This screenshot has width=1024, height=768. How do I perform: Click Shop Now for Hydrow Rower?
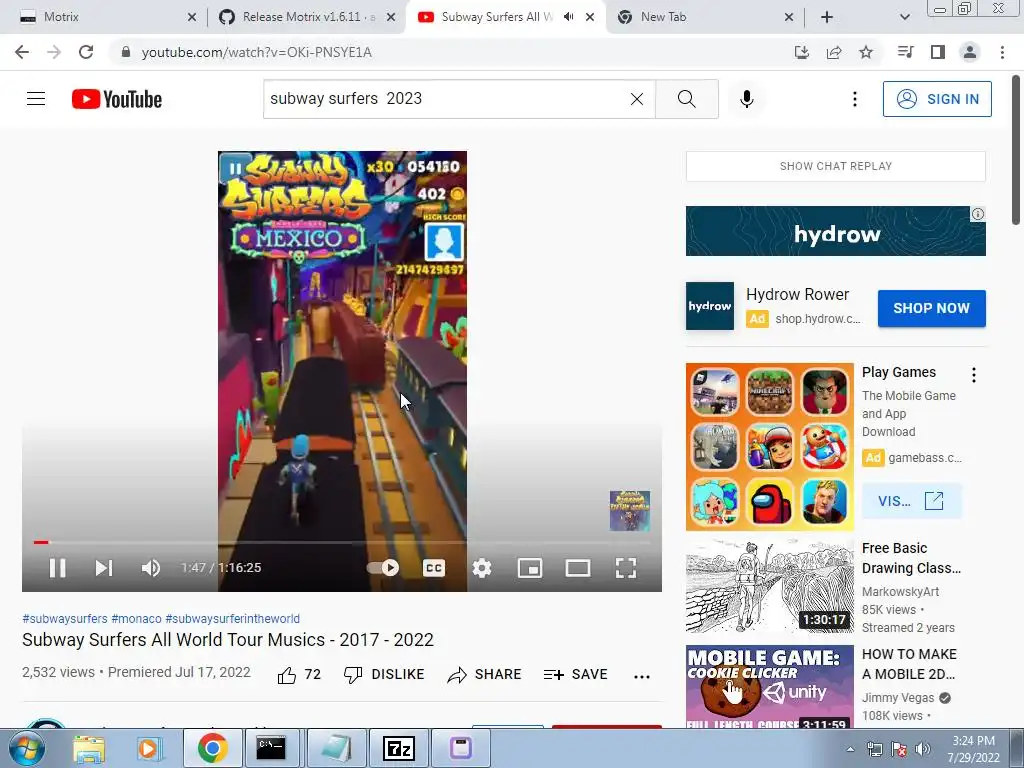(x=931, y=308)
